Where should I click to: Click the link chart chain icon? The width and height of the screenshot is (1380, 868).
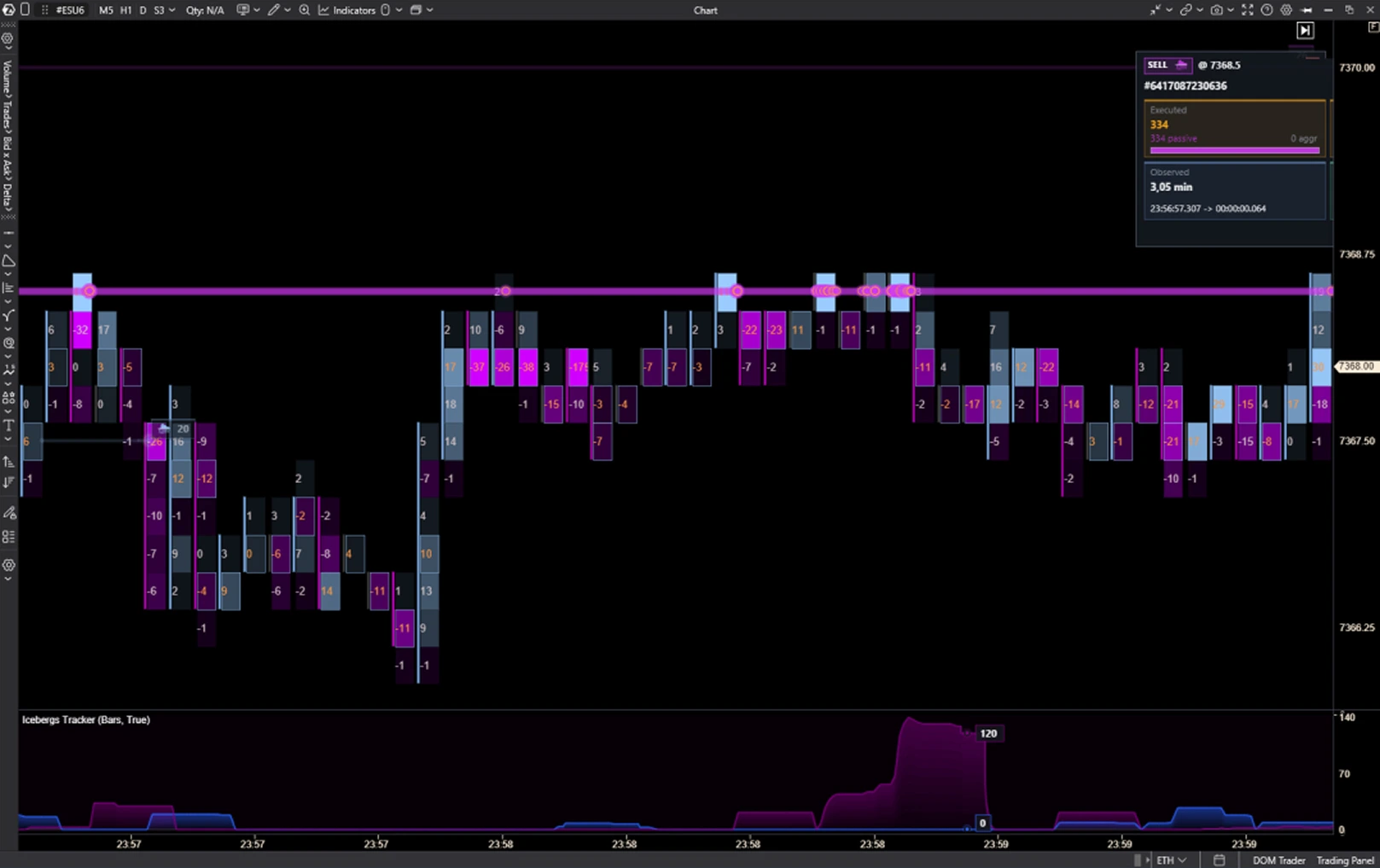[1185, 10]
